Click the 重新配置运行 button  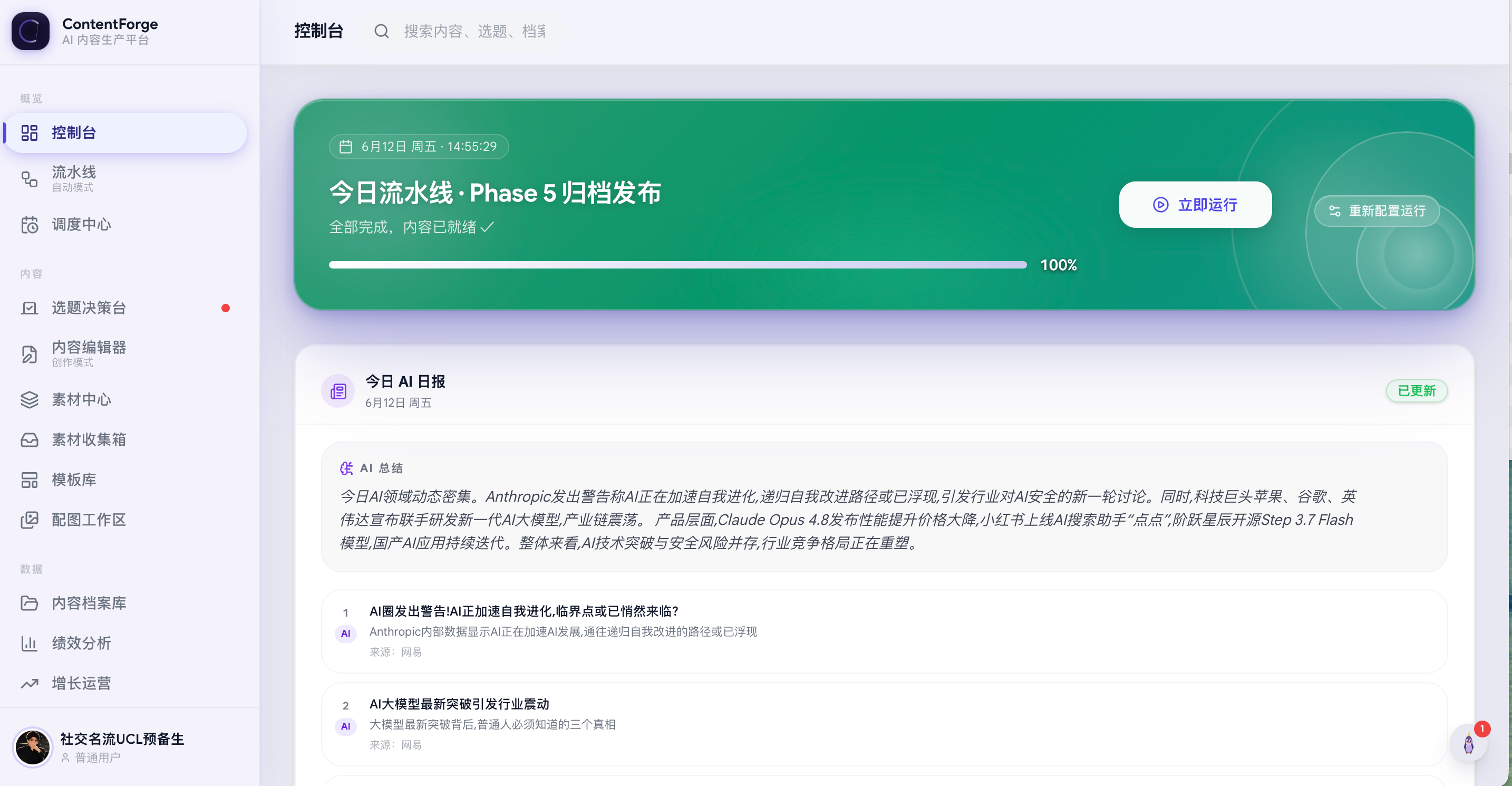[x=1377, y=211]
